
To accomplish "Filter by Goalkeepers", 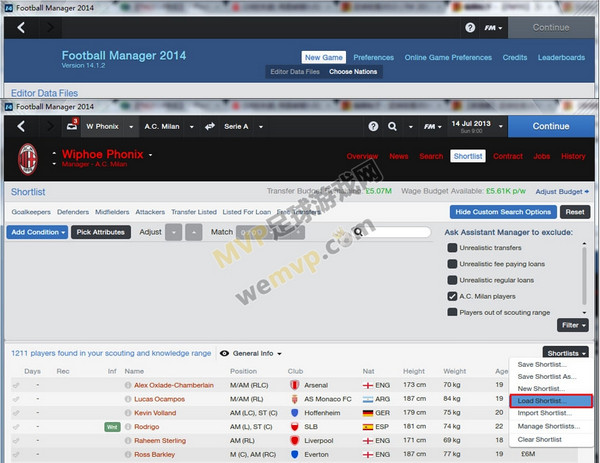I will (31, 212).
